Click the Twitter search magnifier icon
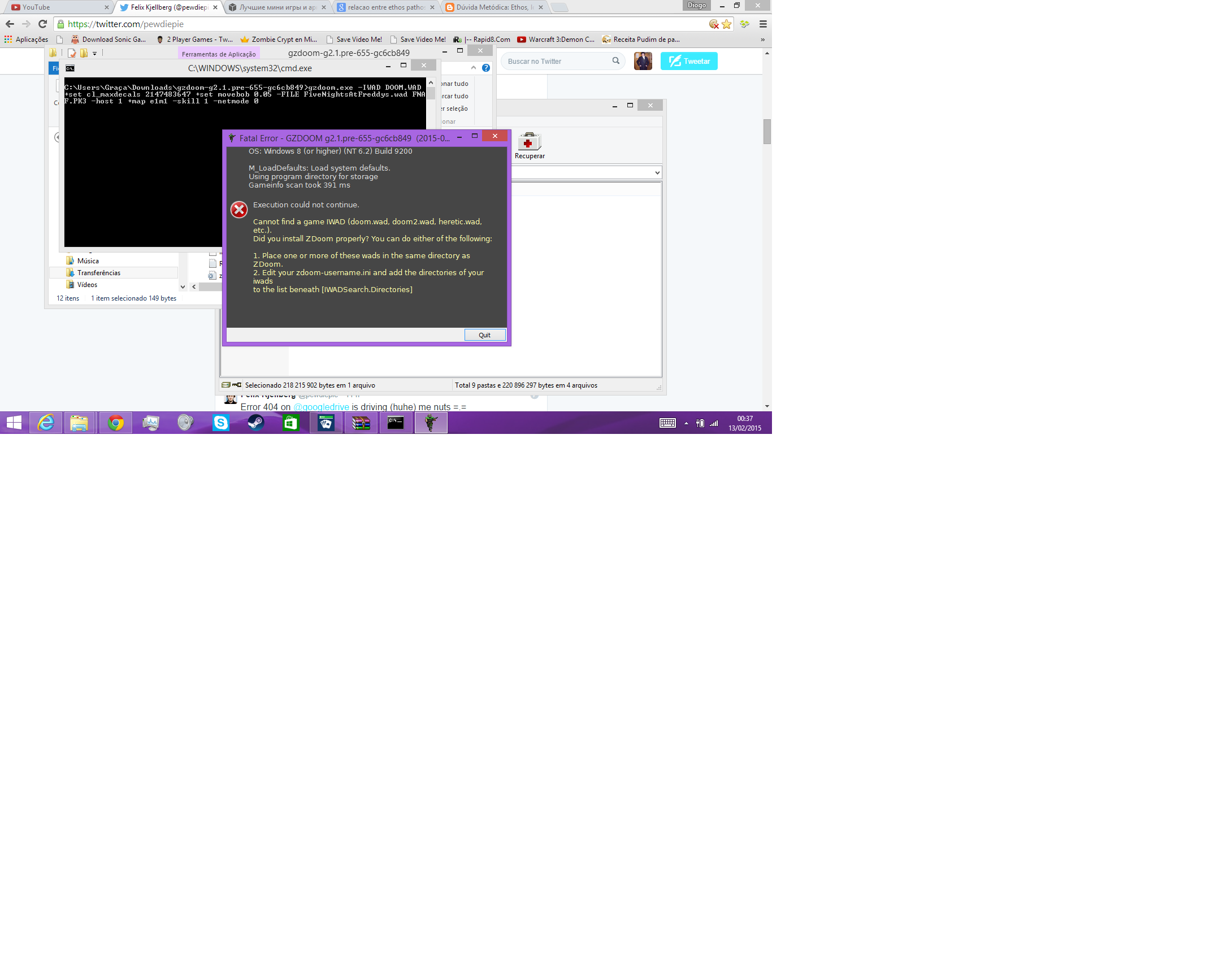1232x956 pixels. pyautogui.click(x=615, y=61)
